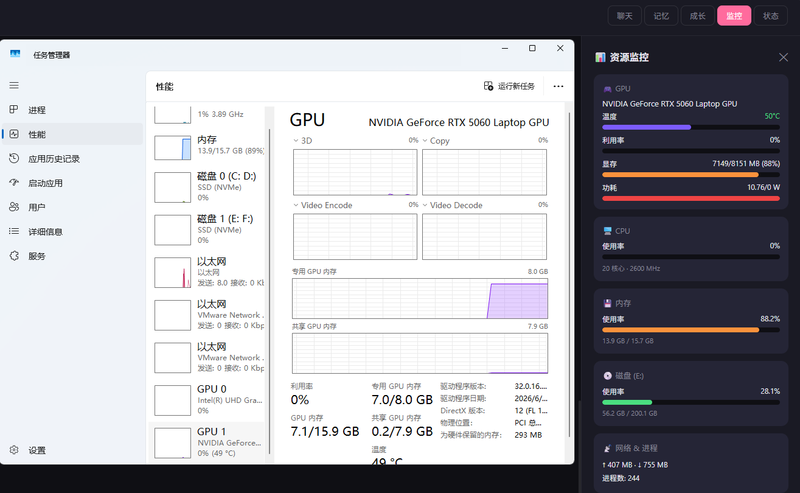The height and width of the screenshot is (493, 800).
Task: Click the 7.0/8.0 GB dedicated memory value
Action: [x=402, y=400]
